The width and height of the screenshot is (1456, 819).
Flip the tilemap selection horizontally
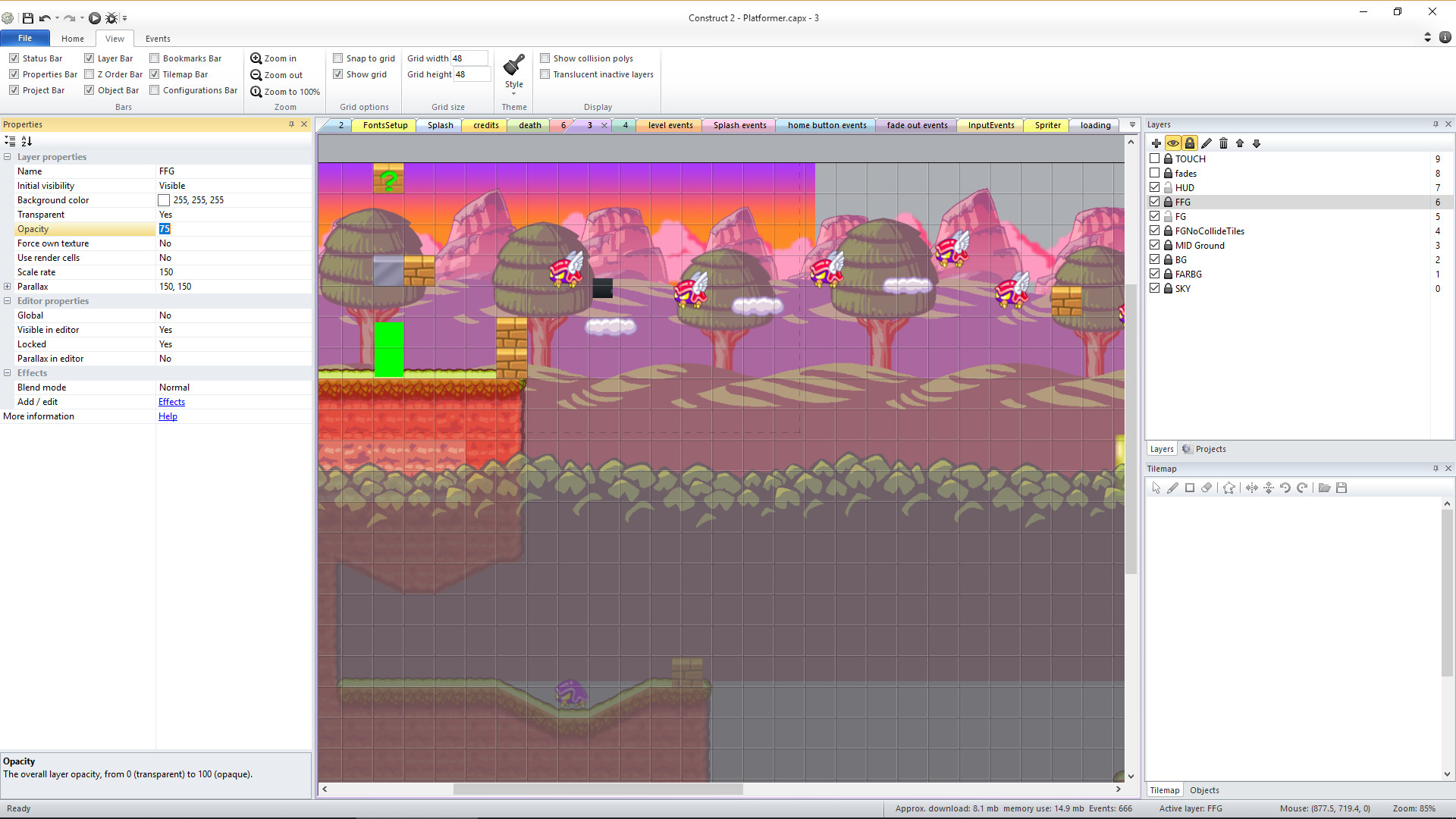coord(1252,488)
